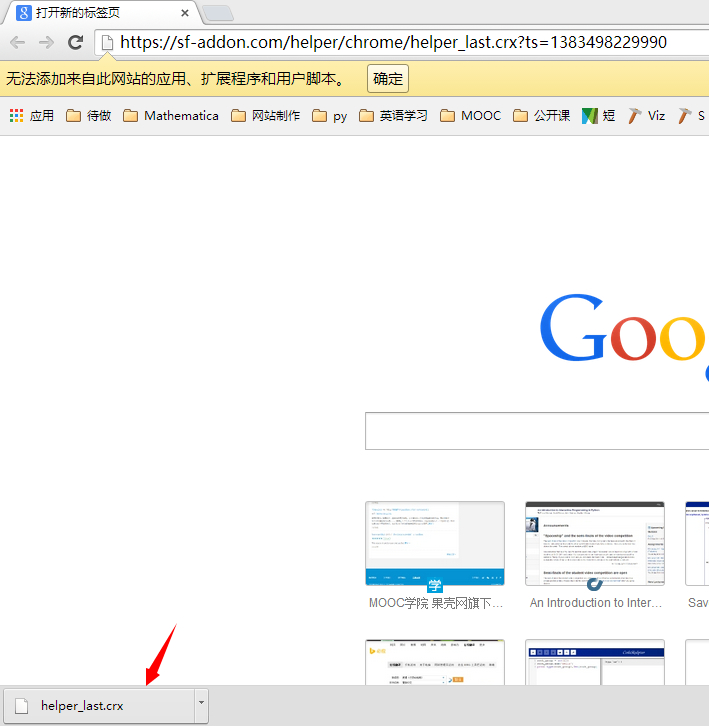Open the downloaded helper_last.crx file

point(99,706)
